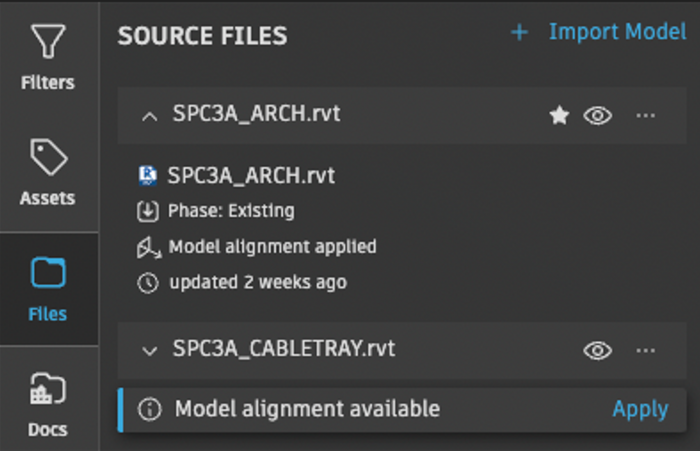Toggle visibility of SPC3A_CABLETRAY.rvt

598,350
